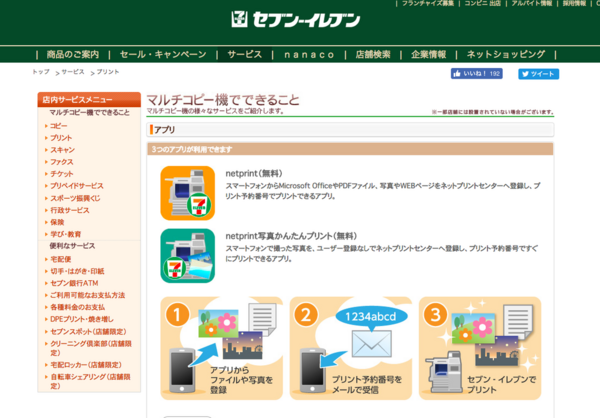Open ネットショッピング navigation item

[x=505, y=54]
